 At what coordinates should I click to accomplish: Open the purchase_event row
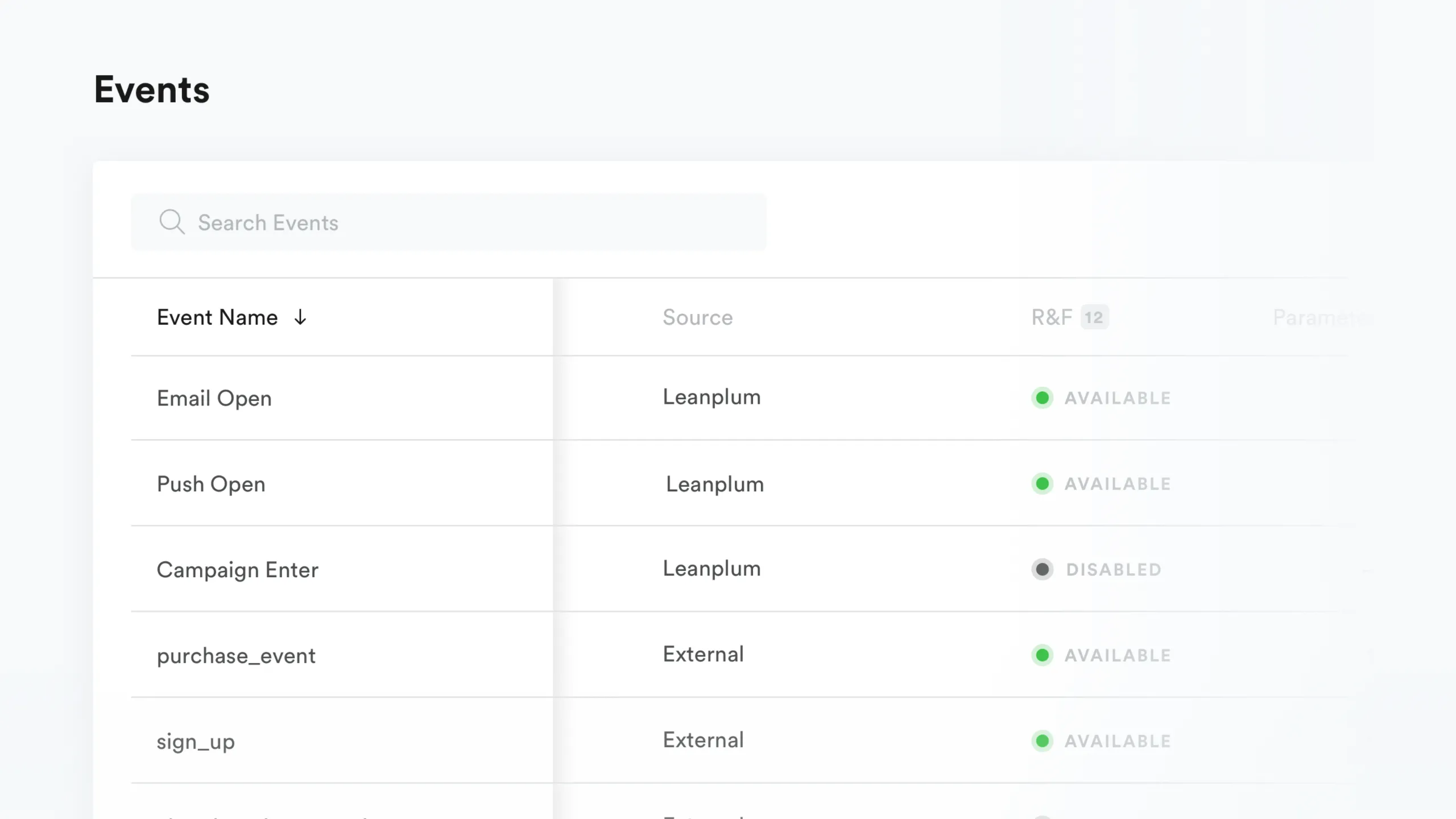(236, 656)
